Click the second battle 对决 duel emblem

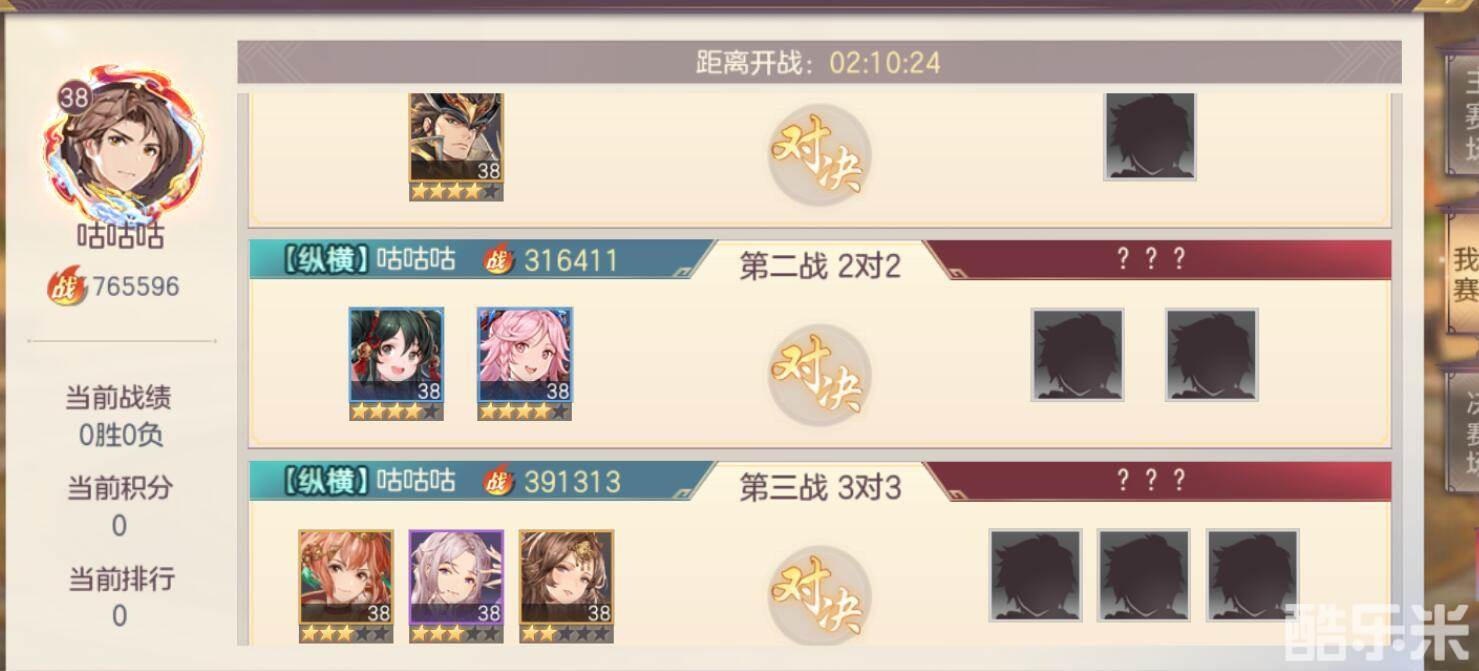[819, 375]
